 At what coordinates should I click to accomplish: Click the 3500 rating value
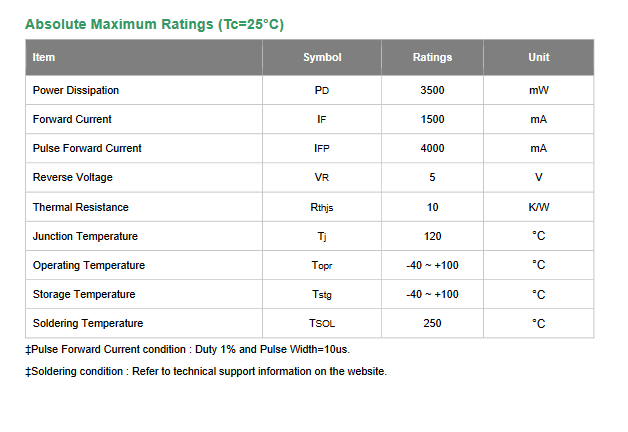pyautogui.click(x=432, y=90)
